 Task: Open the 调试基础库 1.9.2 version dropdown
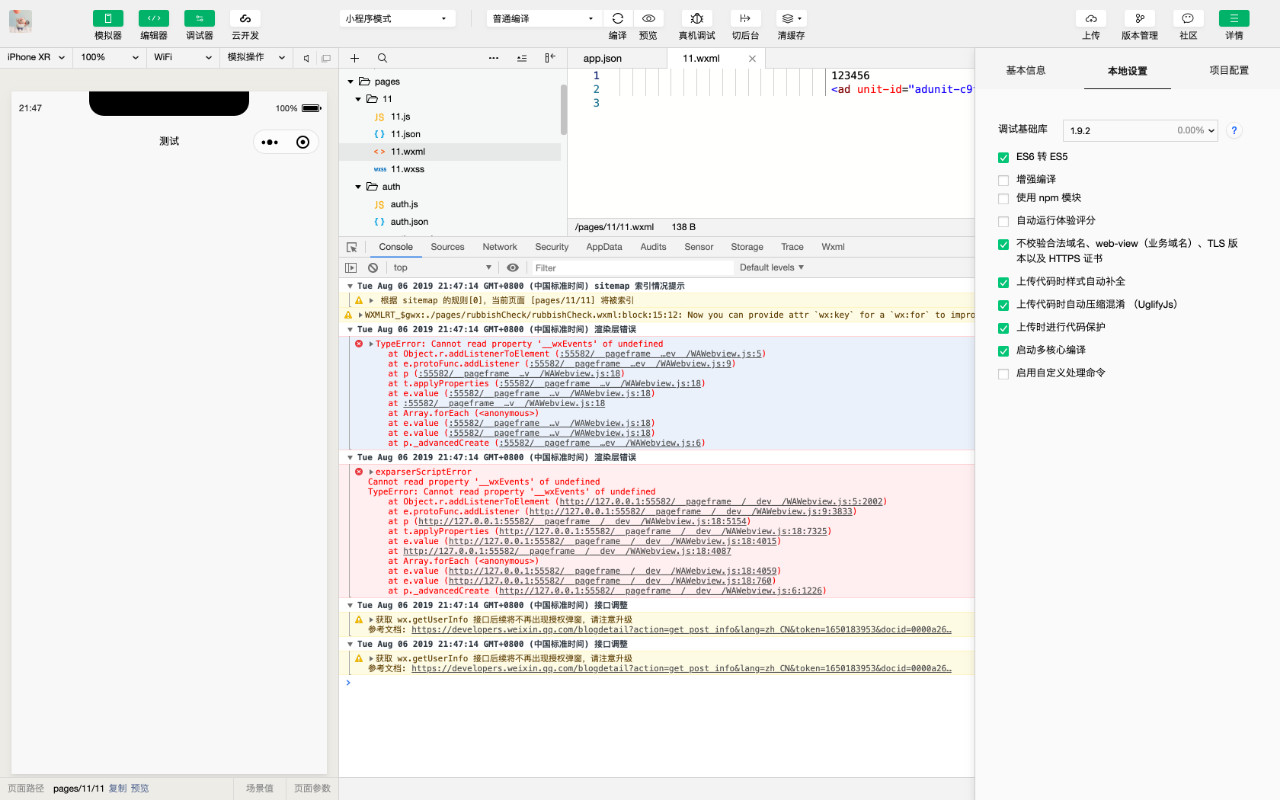point(1140,130)
